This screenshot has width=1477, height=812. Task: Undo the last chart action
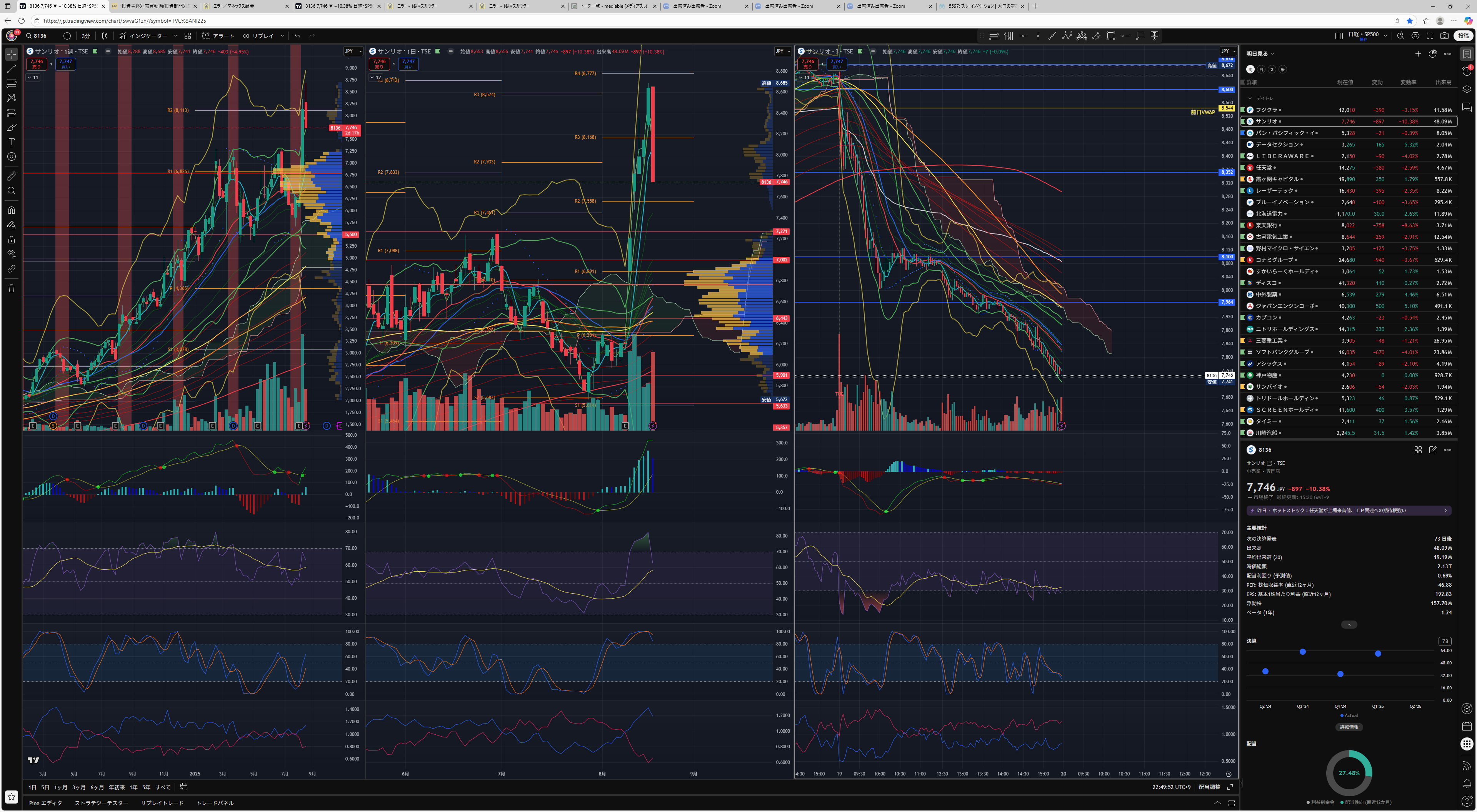coord(298,35)
